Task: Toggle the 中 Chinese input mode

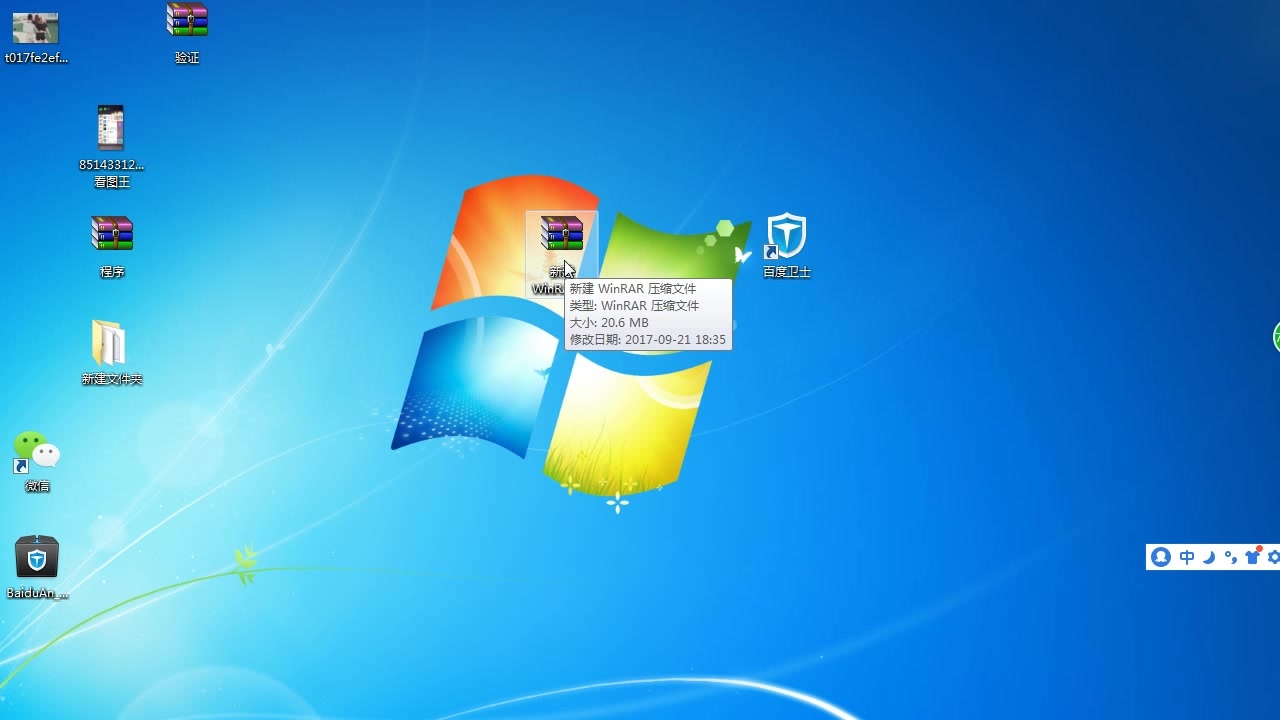Action: coord(1187,557)
